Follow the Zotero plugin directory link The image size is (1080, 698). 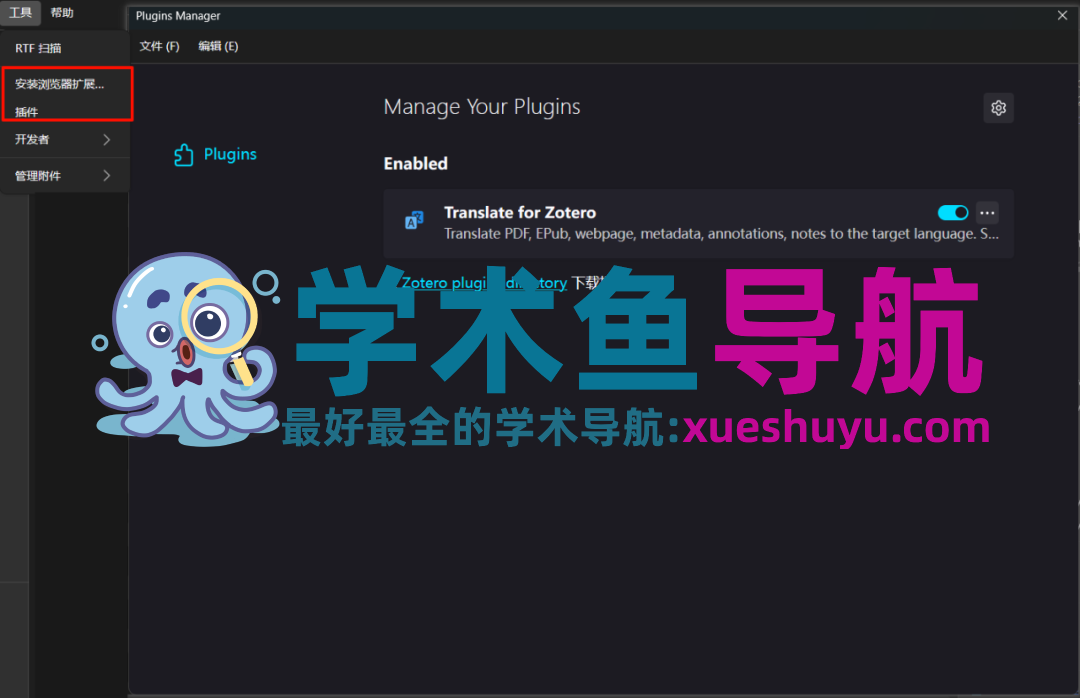point(484,283)
